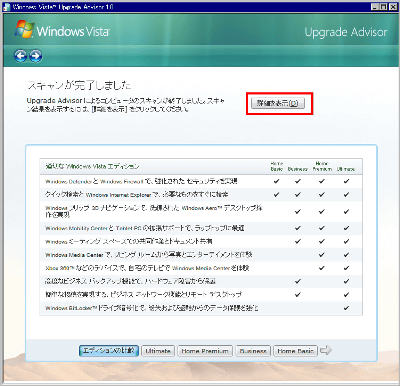Minimize the Upgrade Advisor window
The image size is (400, 386).
click(x=376, y=7)
